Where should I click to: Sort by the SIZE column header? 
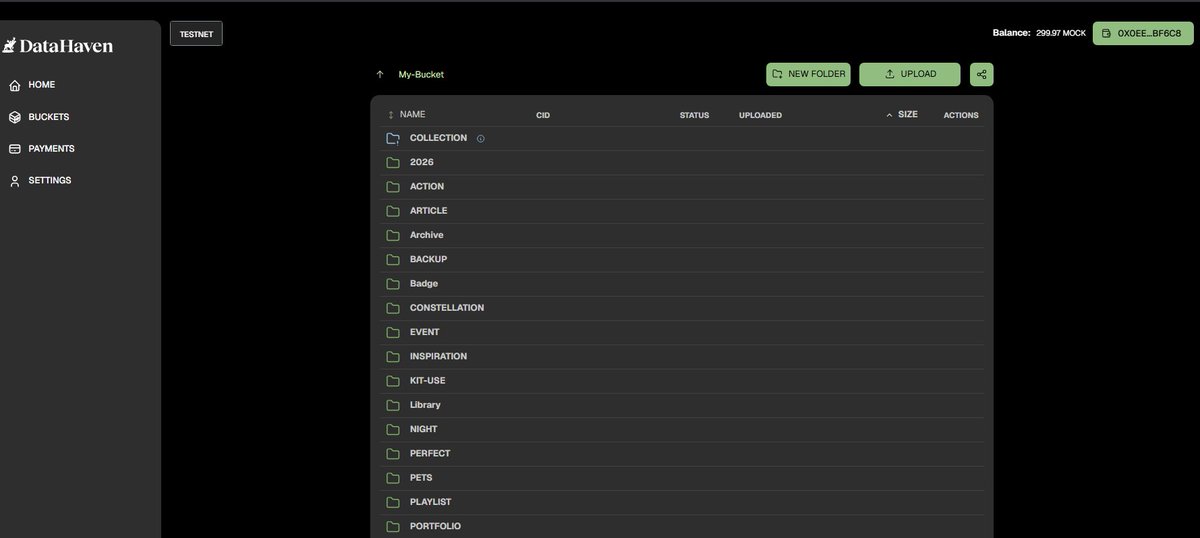pos(902,115)
